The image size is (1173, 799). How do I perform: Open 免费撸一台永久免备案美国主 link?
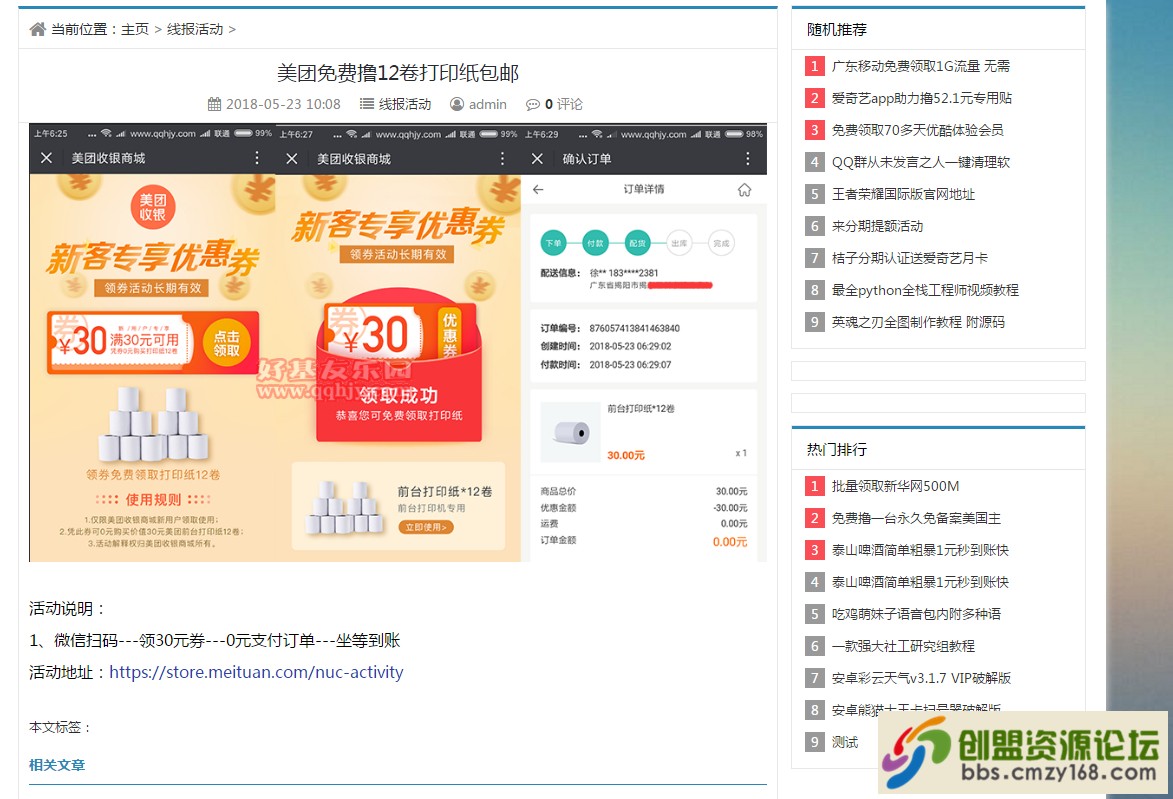pos(916,518)
